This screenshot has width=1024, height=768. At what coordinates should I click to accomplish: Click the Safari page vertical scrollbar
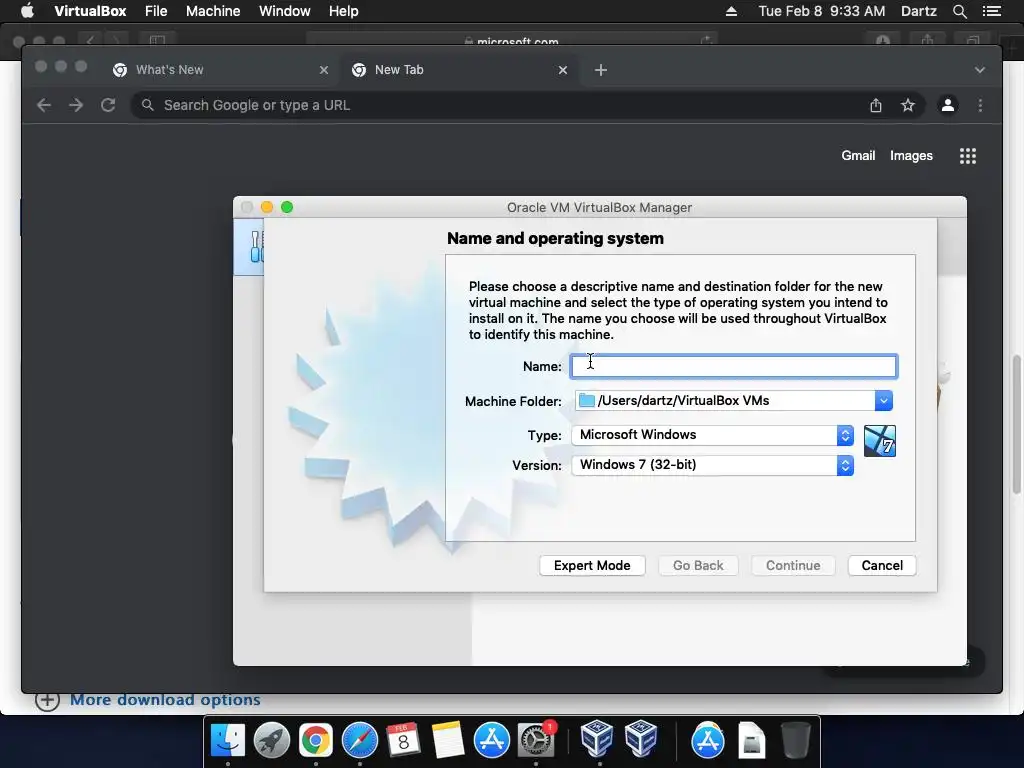(1016, 424)
